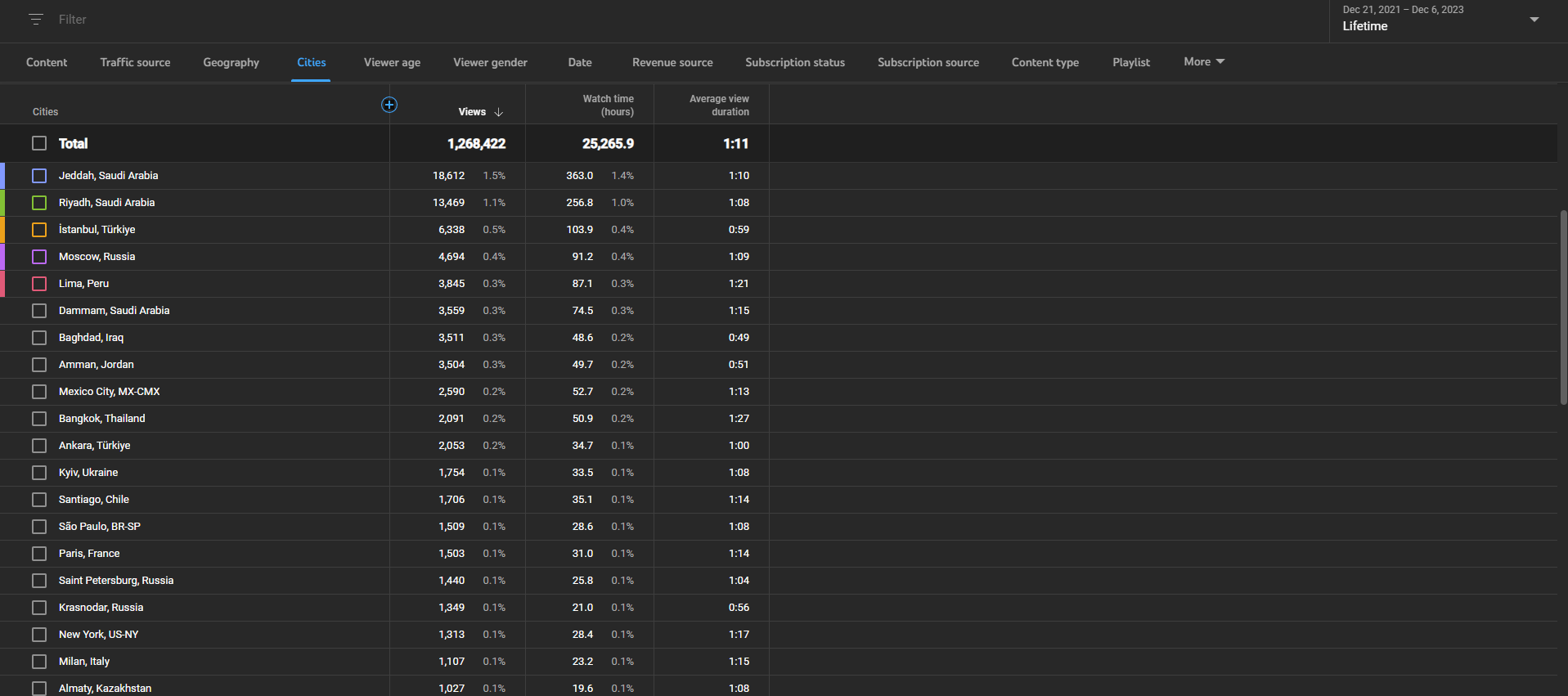Check the Saint Petersburg, Russia checkbox
The width and height of the screenshot is (1568, 696).
click(x=39, y=581)
